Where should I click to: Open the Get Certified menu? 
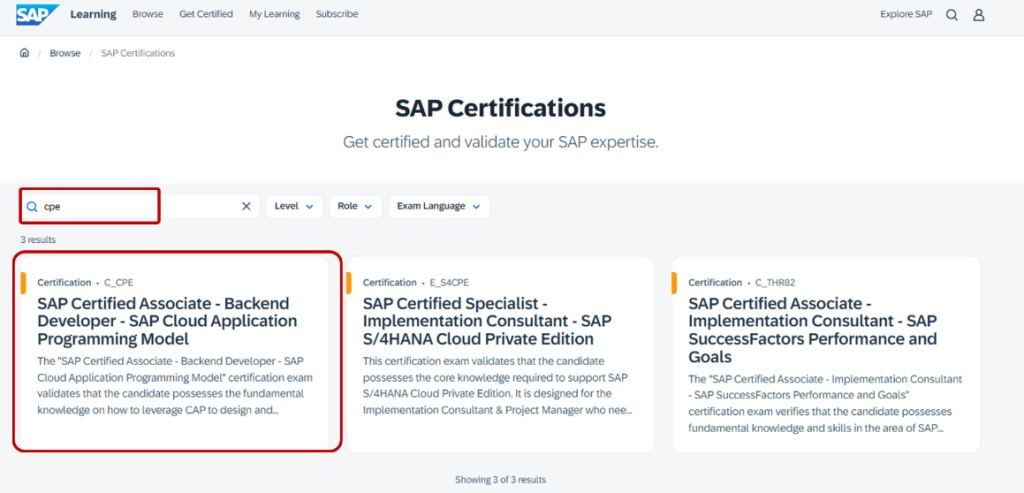point(206,14)
